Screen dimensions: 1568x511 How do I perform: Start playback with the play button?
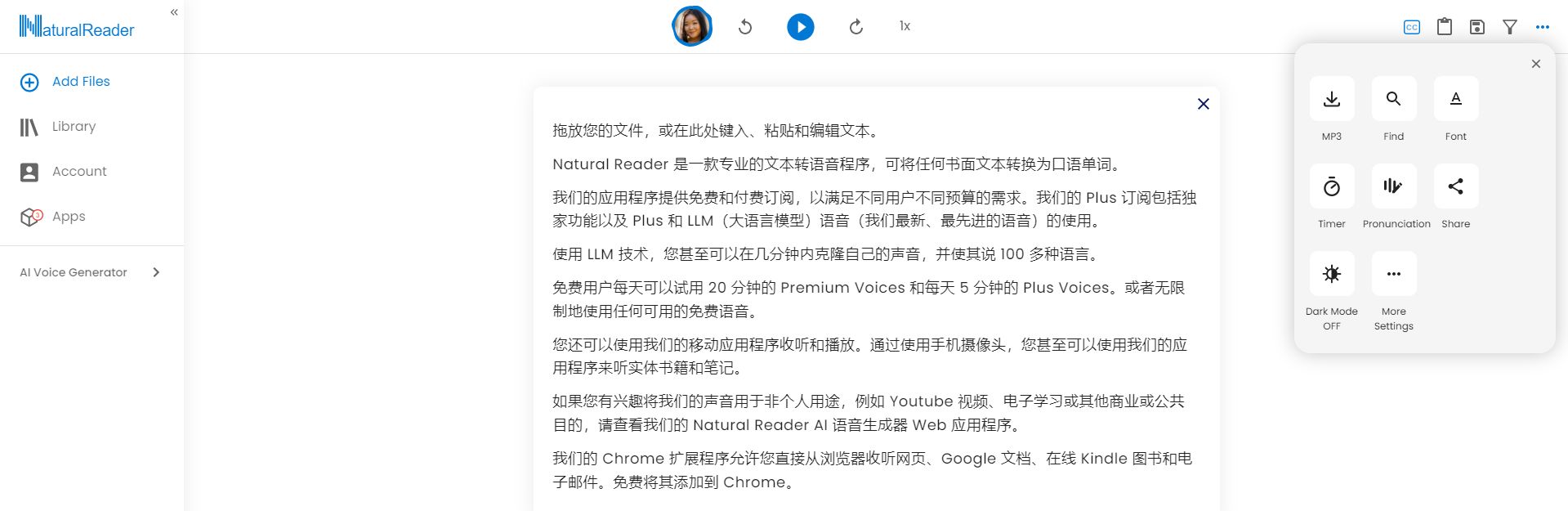tap(801, 27)
